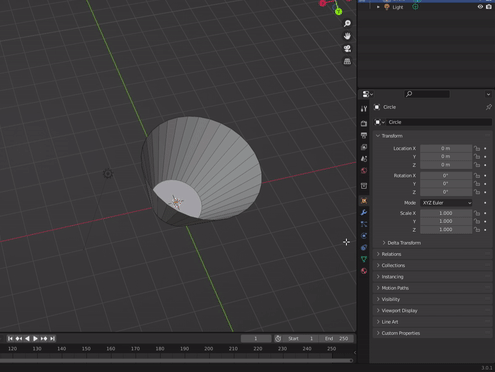Expand the Light row in outliner
The image size is (495, 372).
[378, 7]
